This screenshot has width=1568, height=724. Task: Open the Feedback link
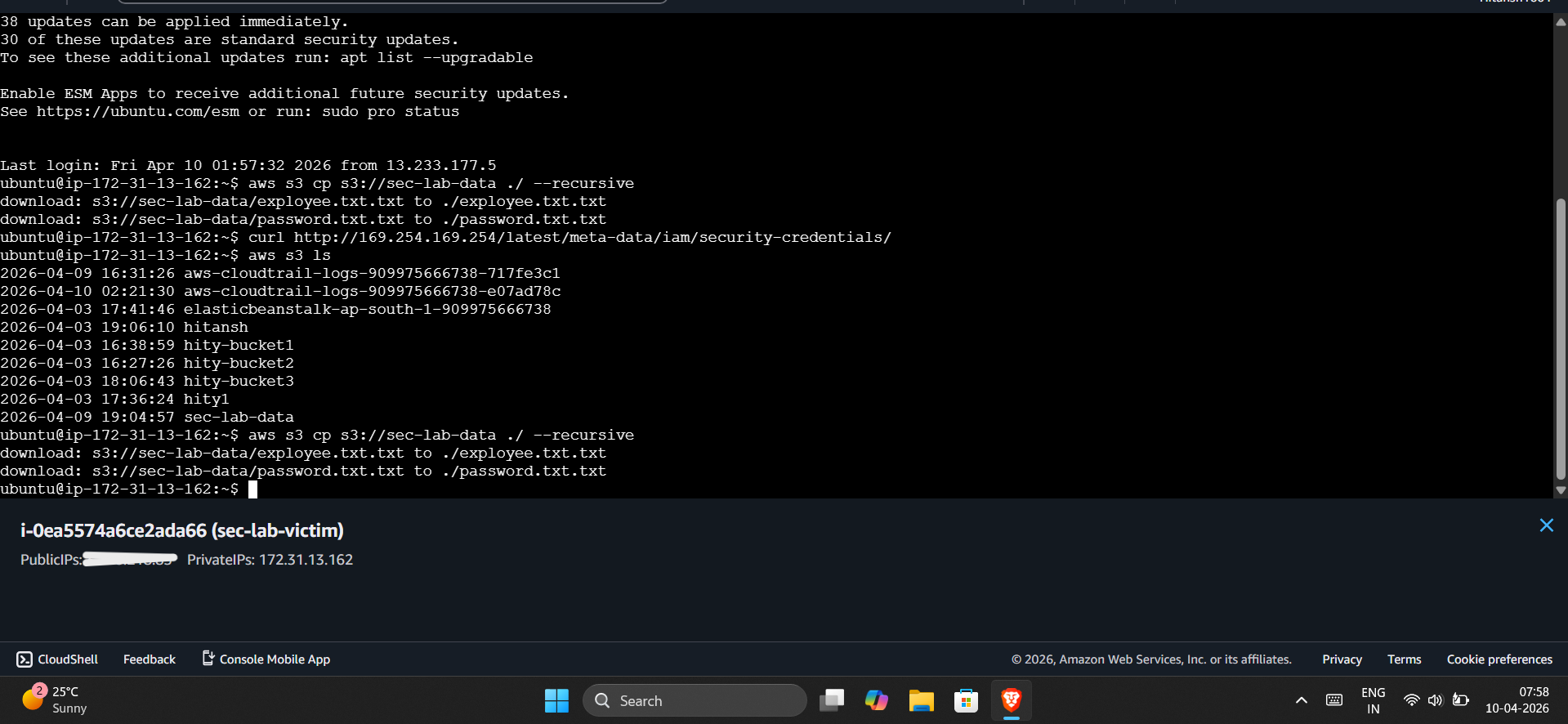(x=150, y=659)
